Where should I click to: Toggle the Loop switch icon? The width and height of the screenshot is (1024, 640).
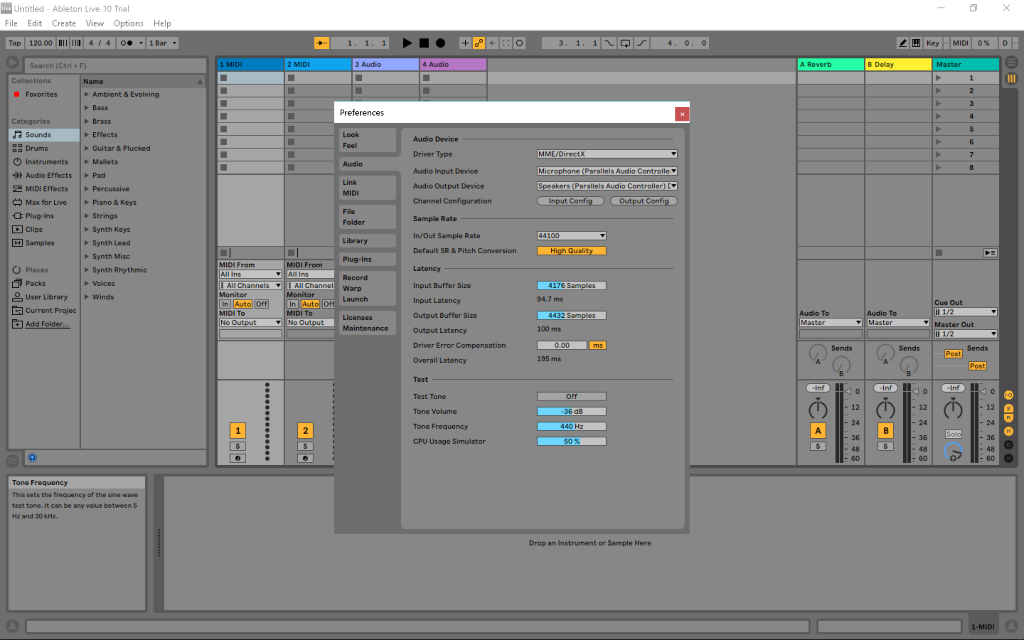tap(626, 43)
